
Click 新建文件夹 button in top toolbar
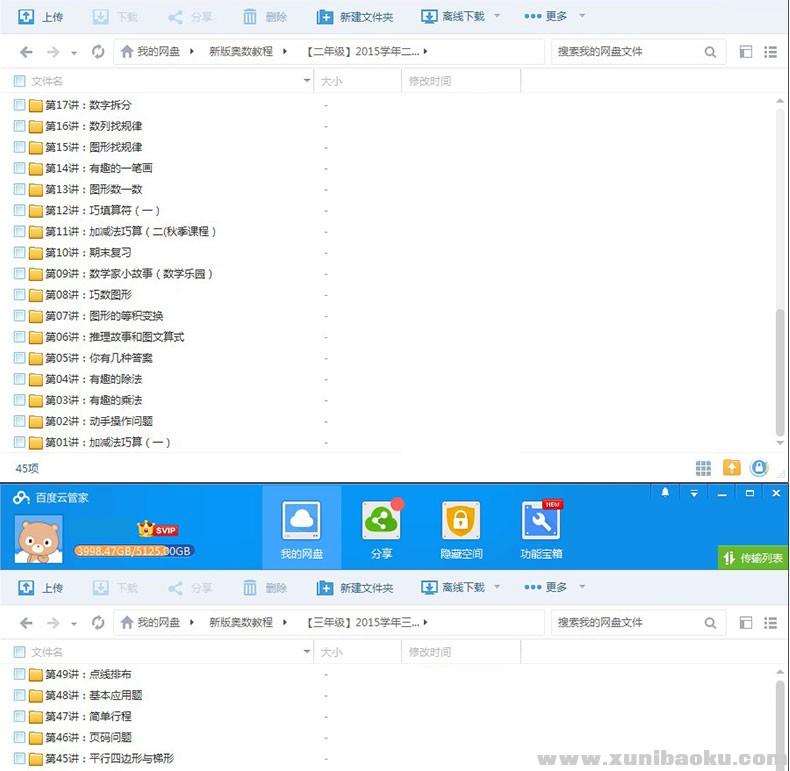(355, 17)
